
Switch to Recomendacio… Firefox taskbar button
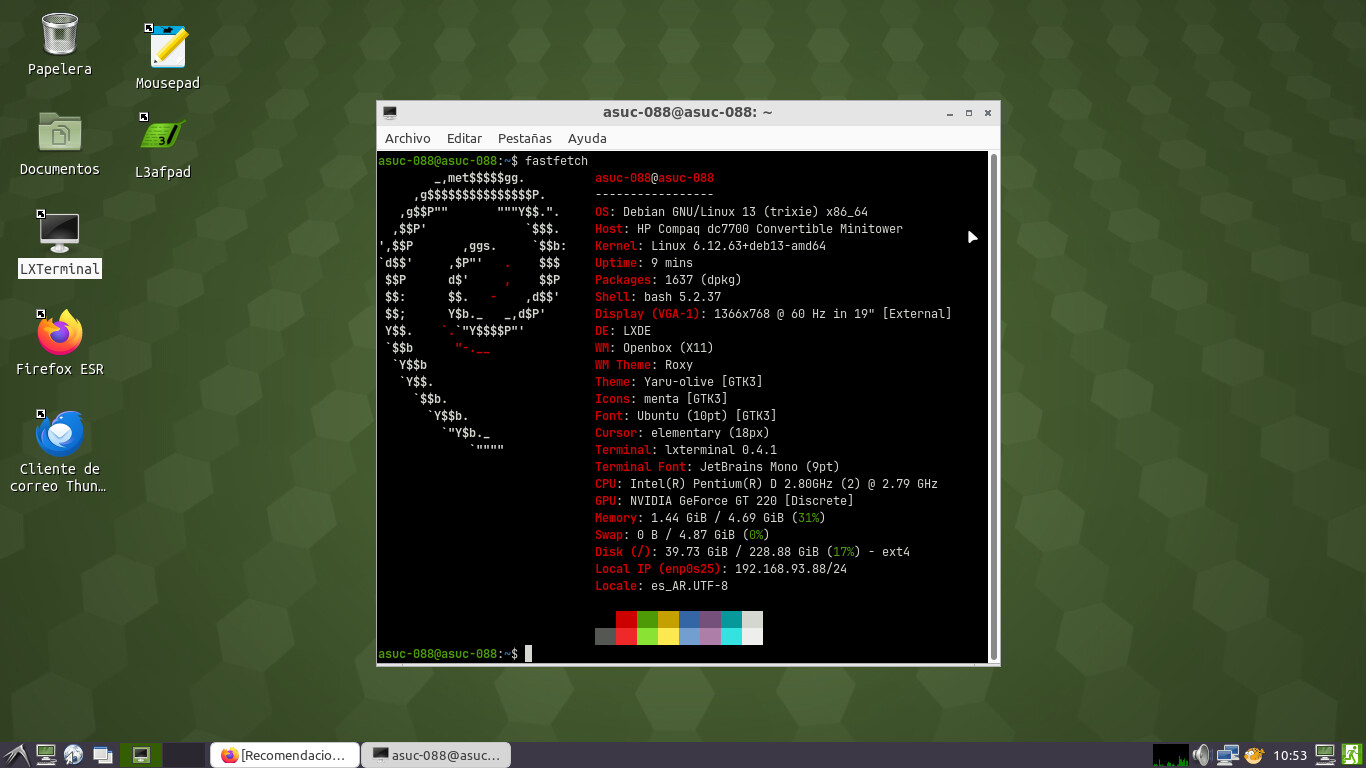click(284, 755)
